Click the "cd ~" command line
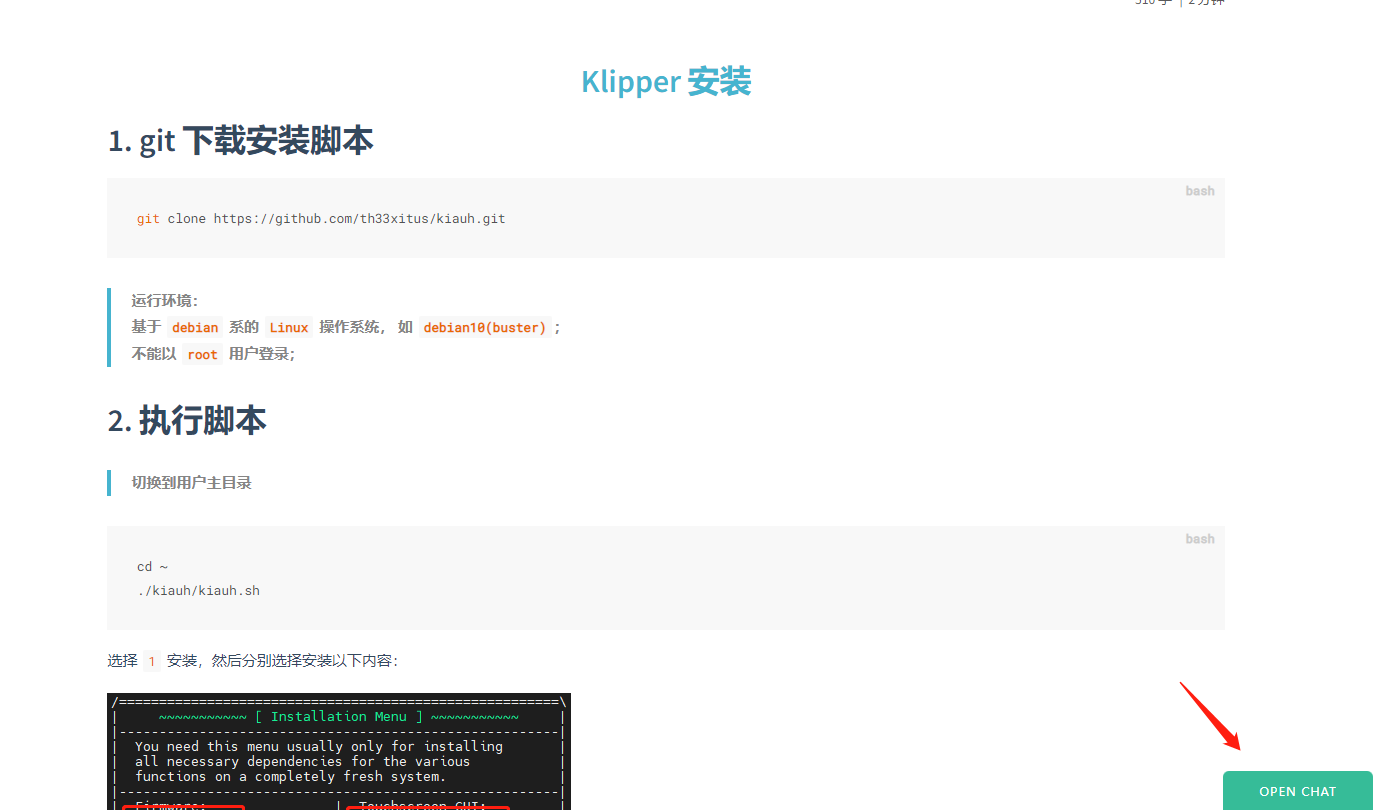This screenshot has height=810, width=1377. point(153,567)
